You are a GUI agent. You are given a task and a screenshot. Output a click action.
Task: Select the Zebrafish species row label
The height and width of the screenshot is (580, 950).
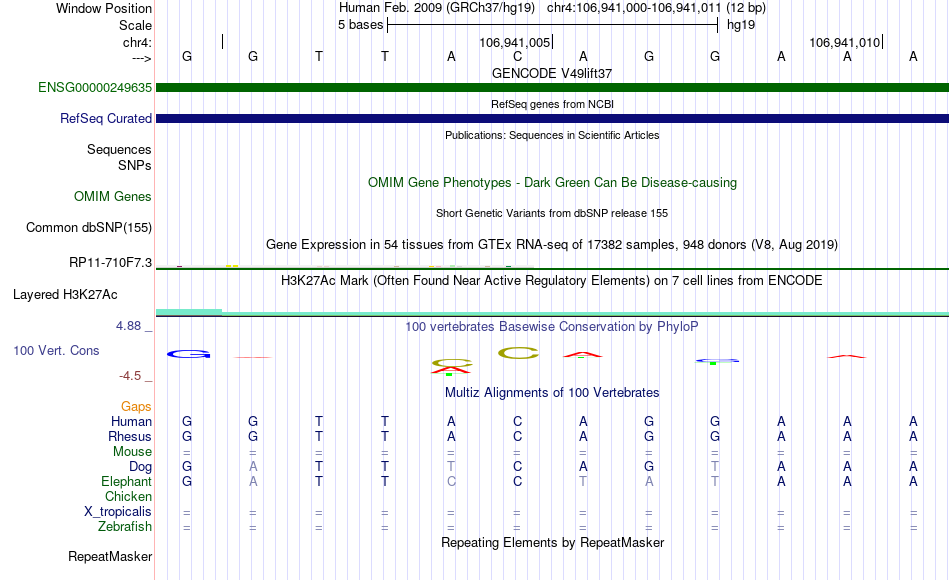125,526
